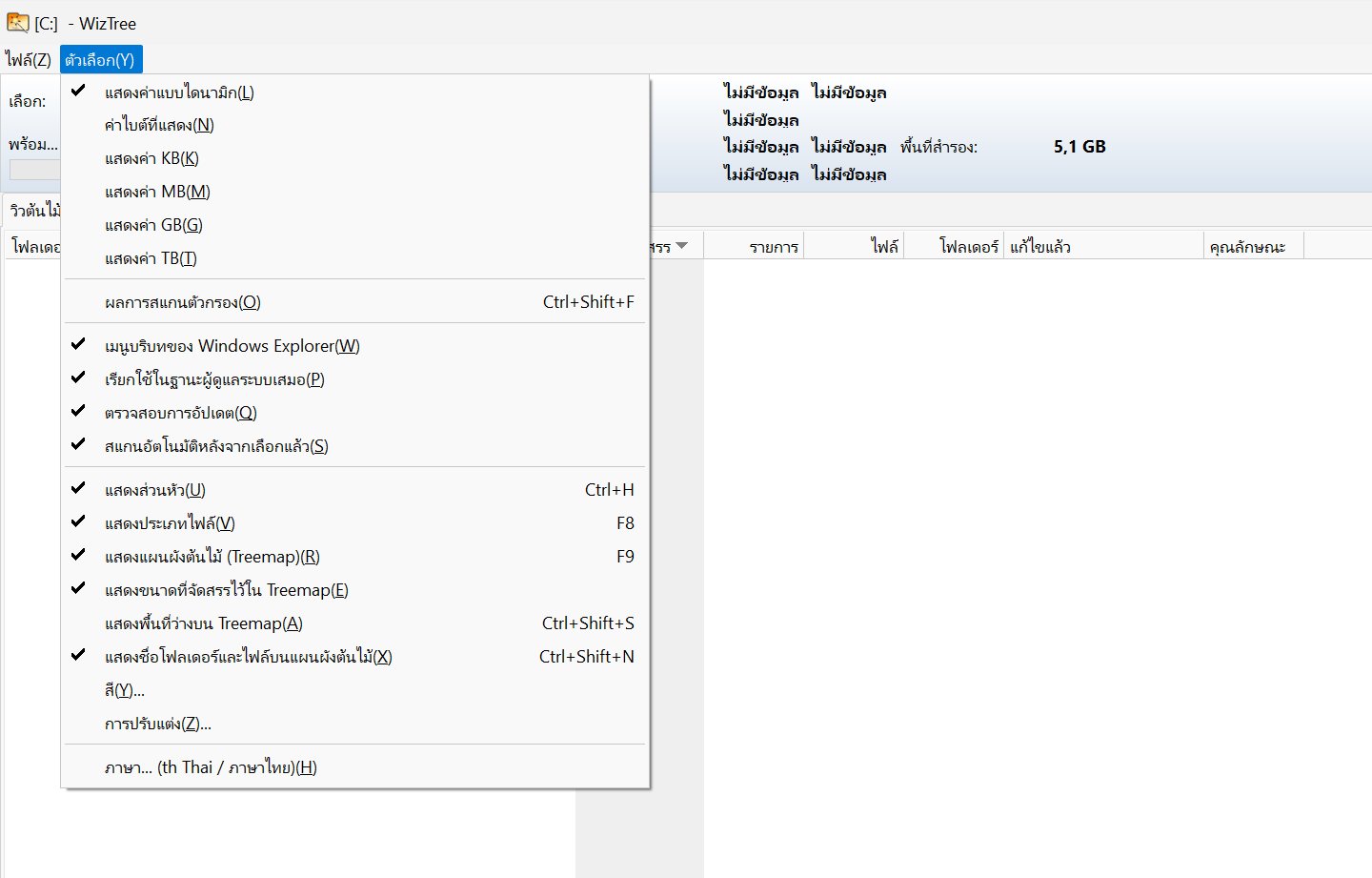The height and width of the screenshot is (878, 1372).
Task: Click the พร้อม... status text
Action: (x=33, y=145)
